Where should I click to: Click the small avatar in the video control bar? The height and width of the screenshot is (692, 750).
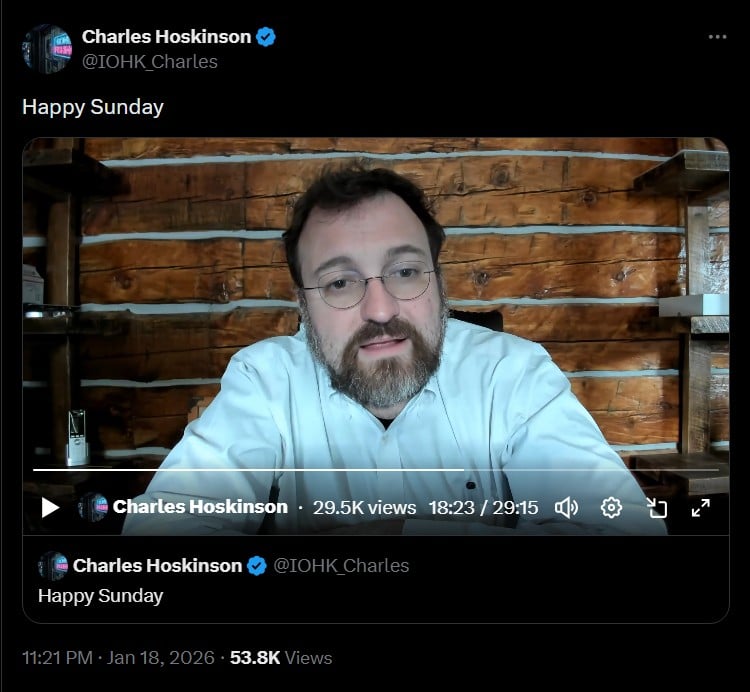(93, 506)
